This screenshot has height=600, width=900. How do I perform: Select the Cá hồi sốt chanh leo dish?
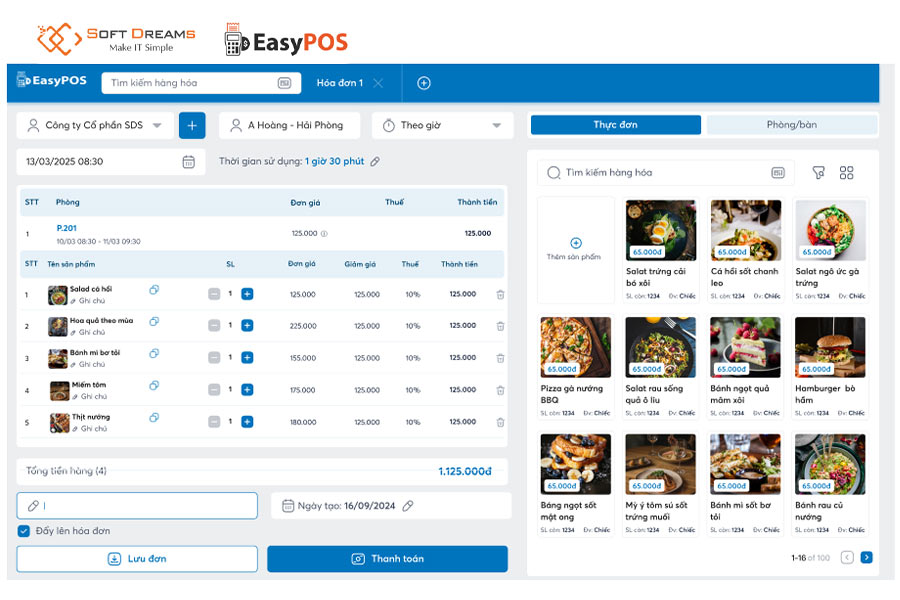click(x=746, y=250)
